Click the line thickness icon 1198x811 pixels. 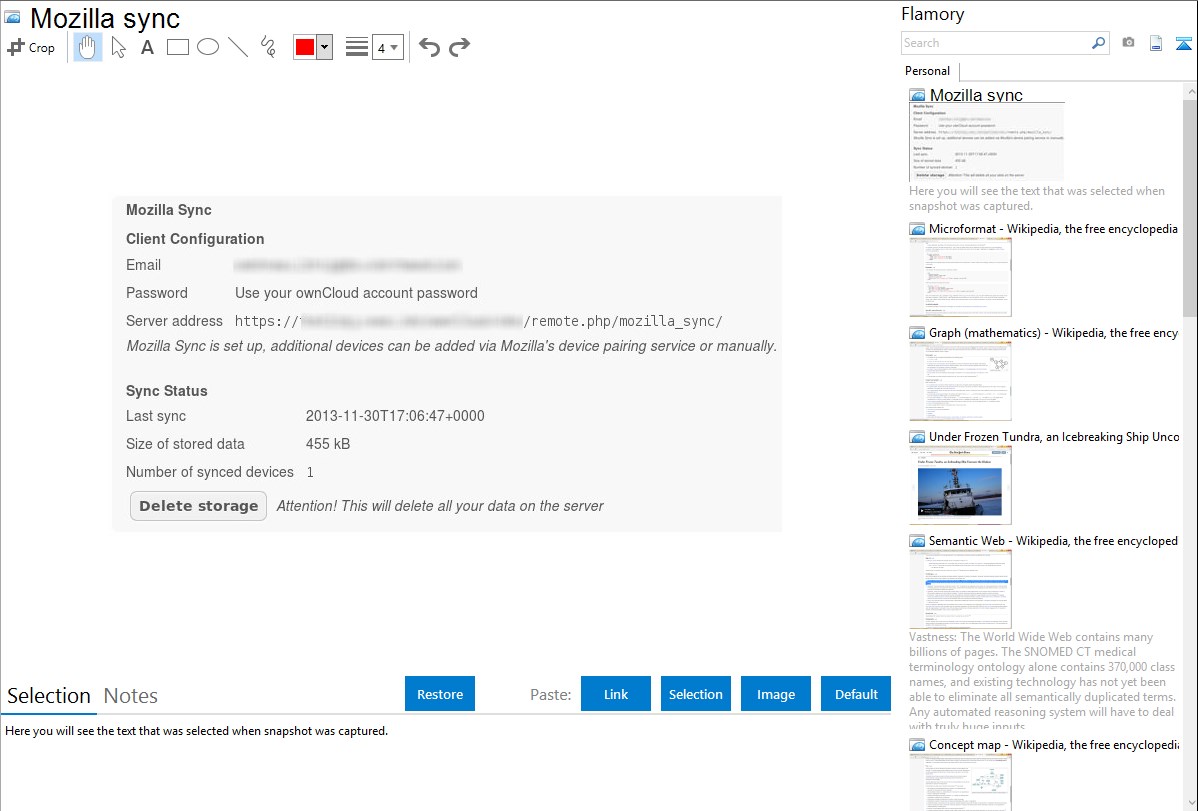tap(356, 47)
